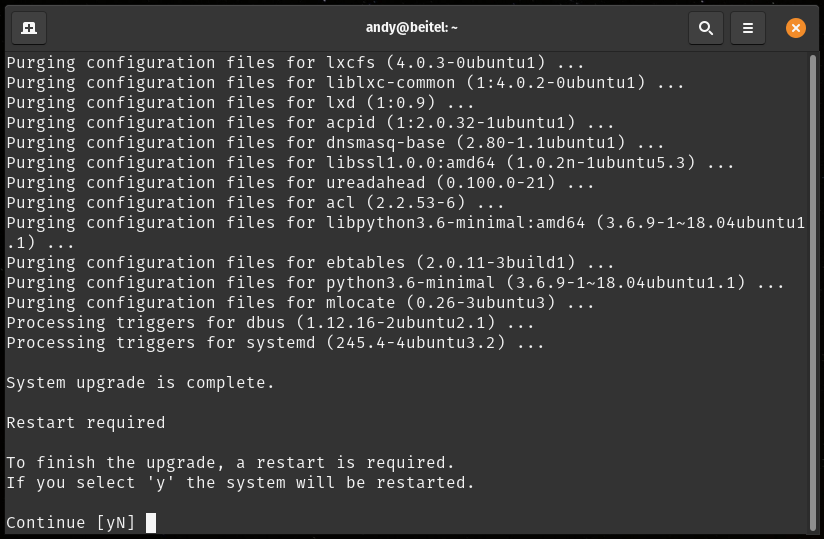The image size is (824, 539).
Task: Click the mlocate purge output line
Action: pyautogui.click(x=300, y=303)
